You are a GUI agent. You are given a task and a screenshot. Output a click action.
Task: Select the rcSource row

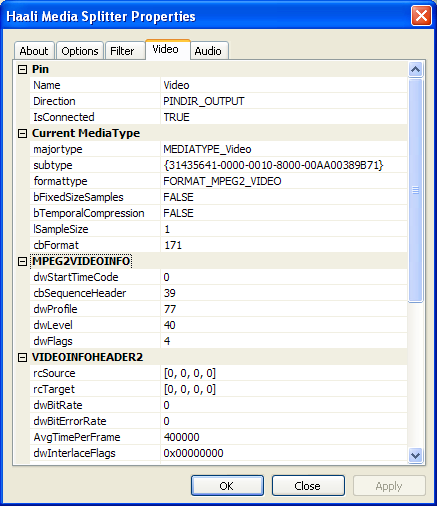click(x=218, y=373)
